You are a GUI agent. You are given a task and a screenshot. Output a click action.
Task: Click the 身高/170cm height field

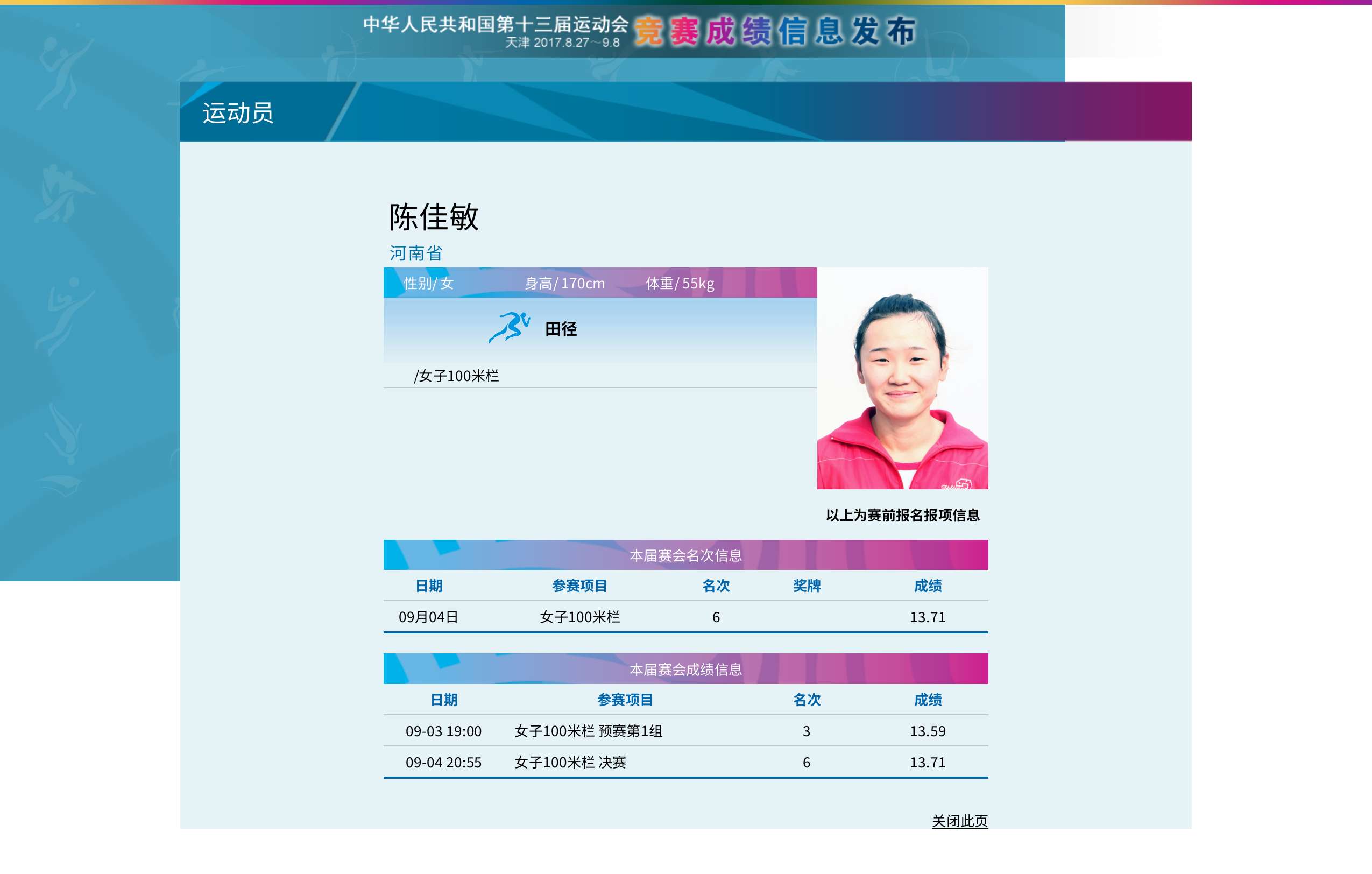(564, 283)
